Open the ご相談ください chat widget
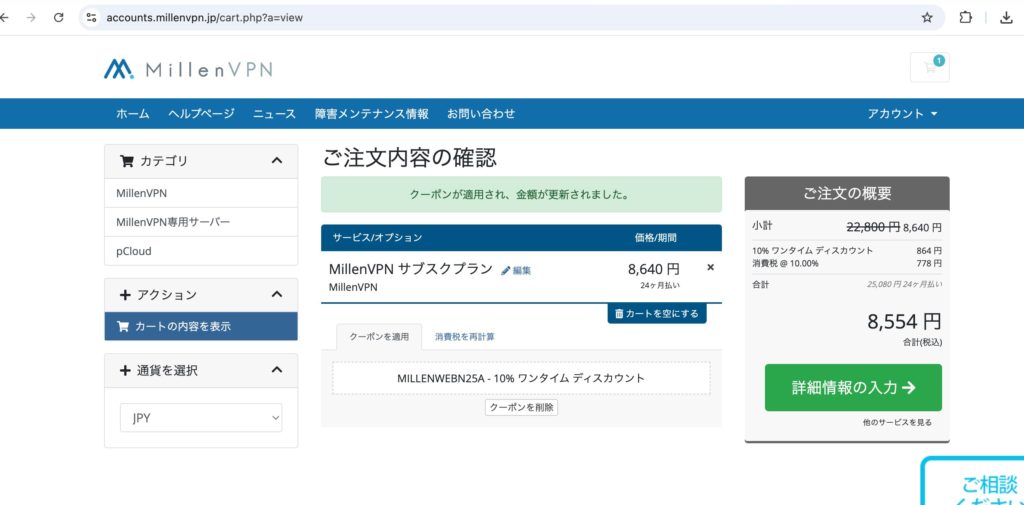The image size is (1024, 505). click(x=973, y=481)
